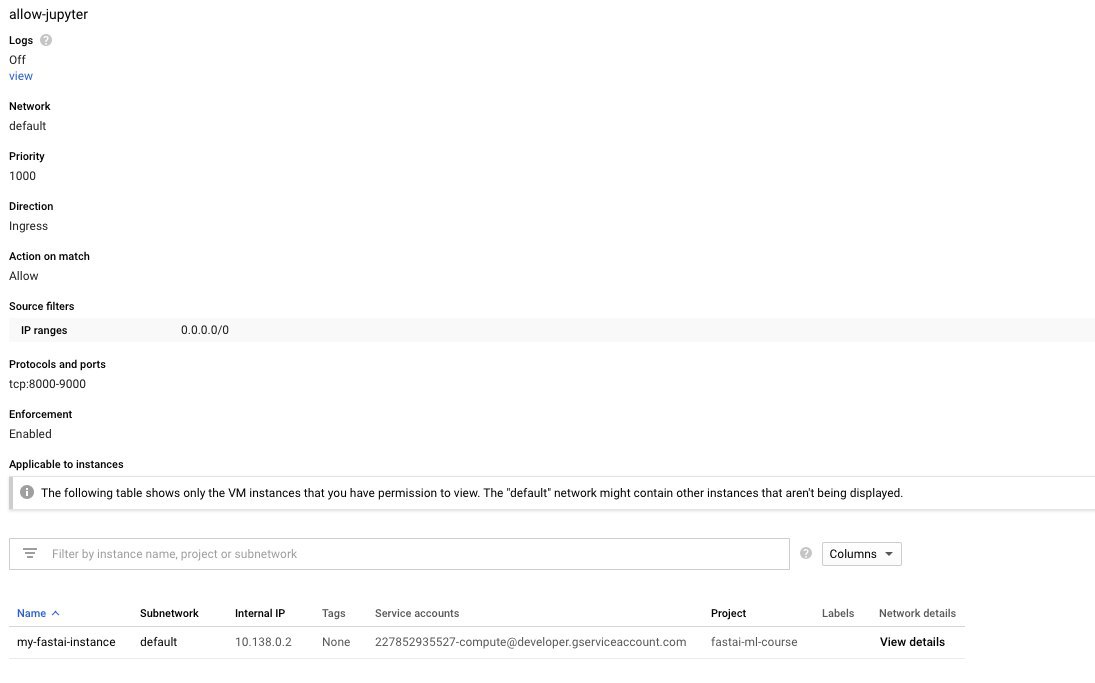Click the fastai-ml-course project cell
Image resolution: width=1095 pixels, height=683 pixels.
754,642
